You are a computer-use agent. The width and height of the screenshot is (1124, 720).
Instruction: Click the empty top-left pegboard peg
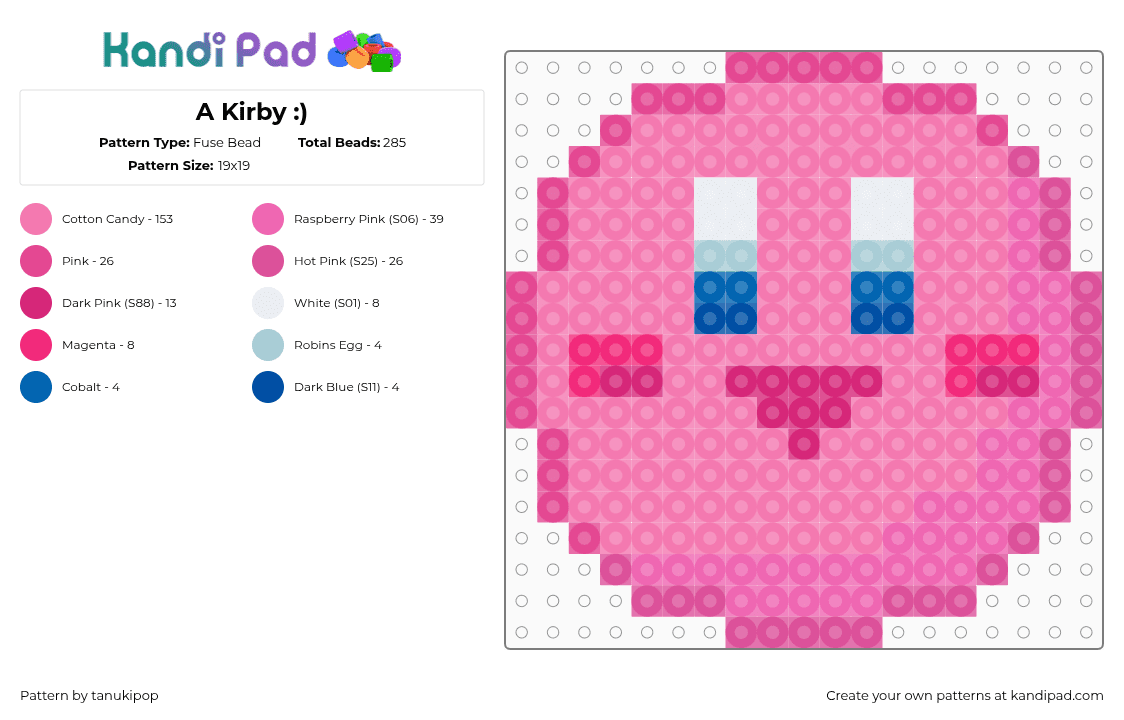(x=522, y=67)
